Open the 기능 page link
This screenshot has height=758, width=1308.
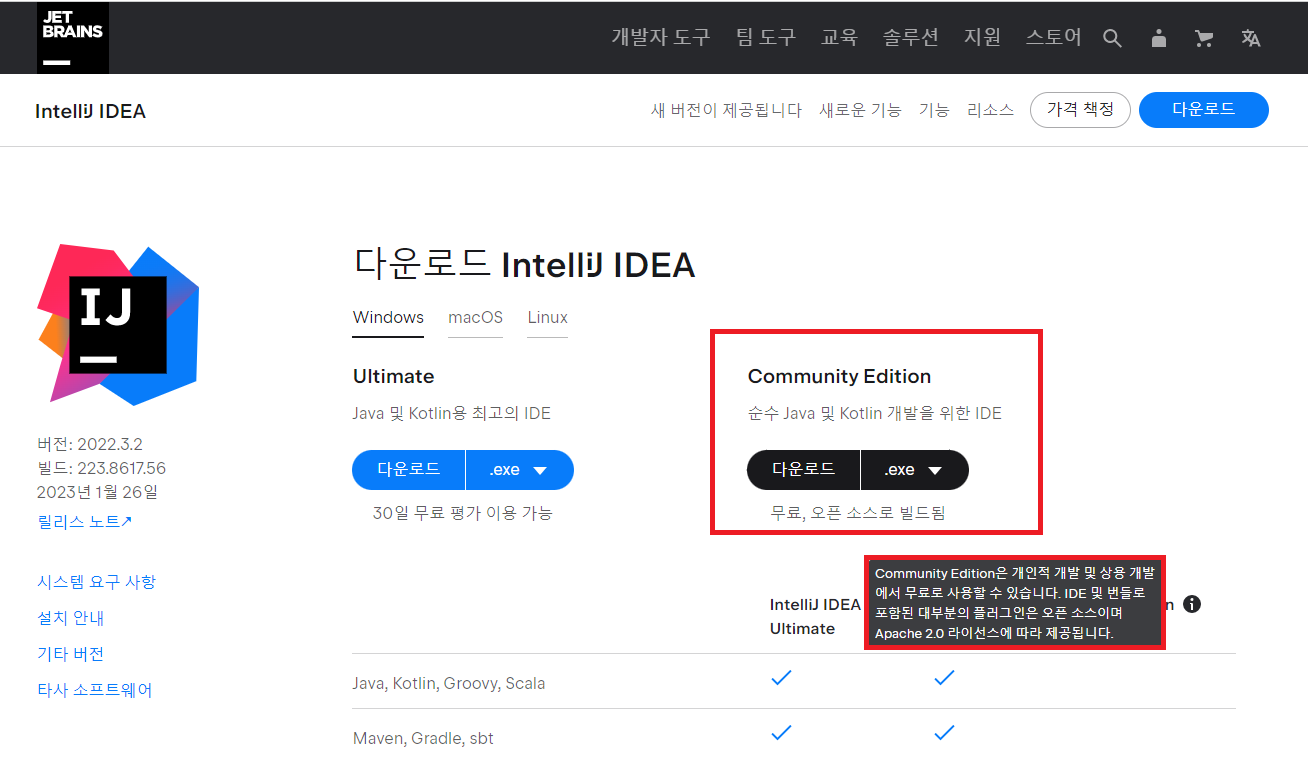click(934, 110)
